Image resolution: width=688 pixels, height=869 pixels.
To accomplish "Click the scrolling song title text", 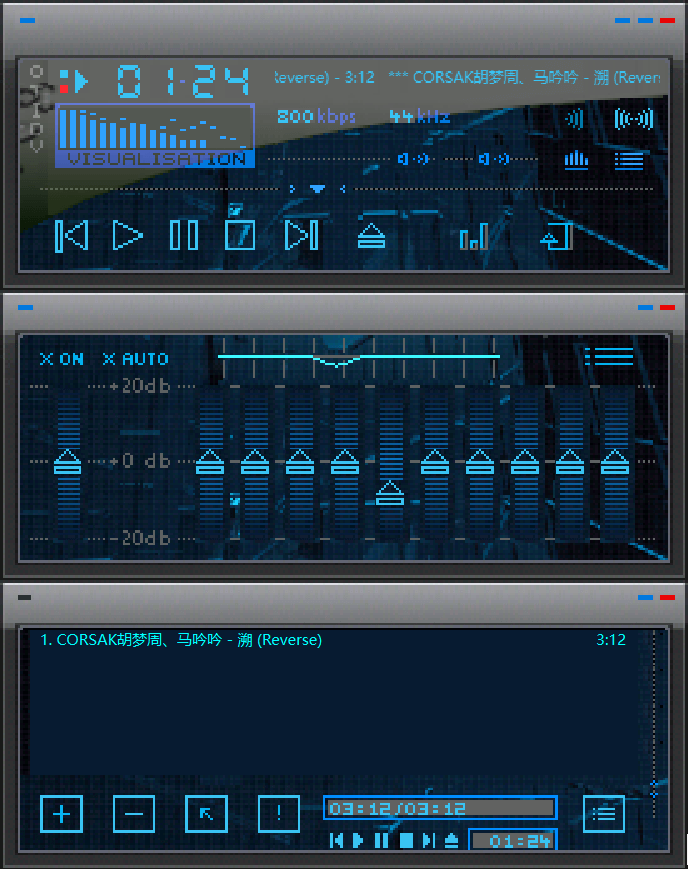I will [x=467, y=77].
